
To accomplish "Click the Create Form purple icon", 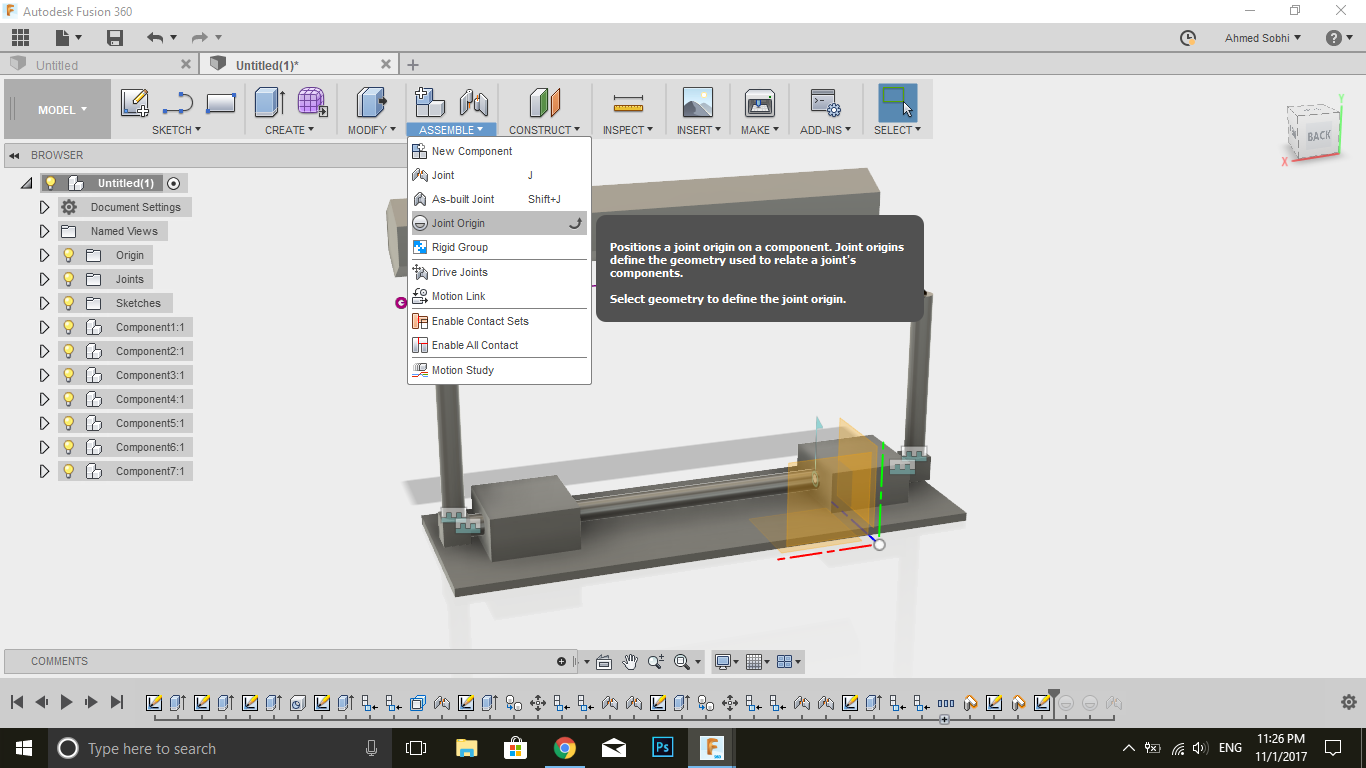I will pos(312,103).
